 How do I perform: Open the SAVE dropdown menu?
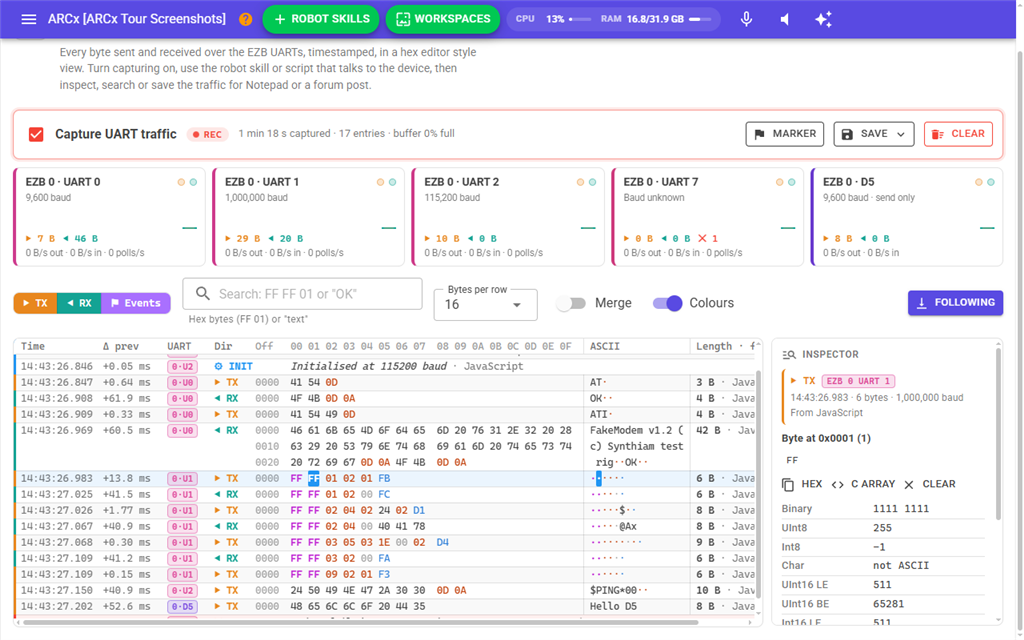click(873, 134)
